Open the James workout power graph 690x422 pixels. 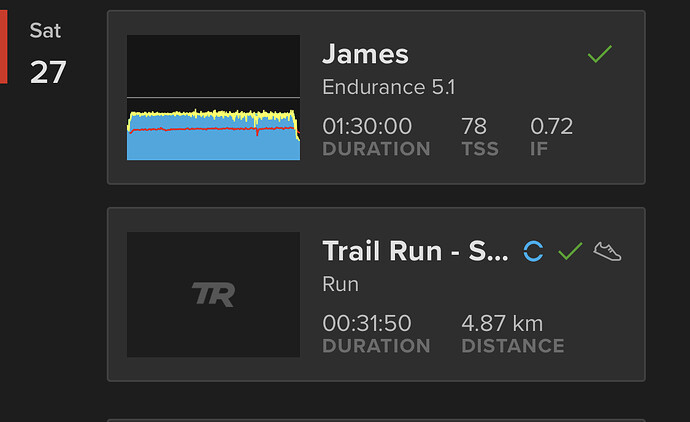[213, 97]
